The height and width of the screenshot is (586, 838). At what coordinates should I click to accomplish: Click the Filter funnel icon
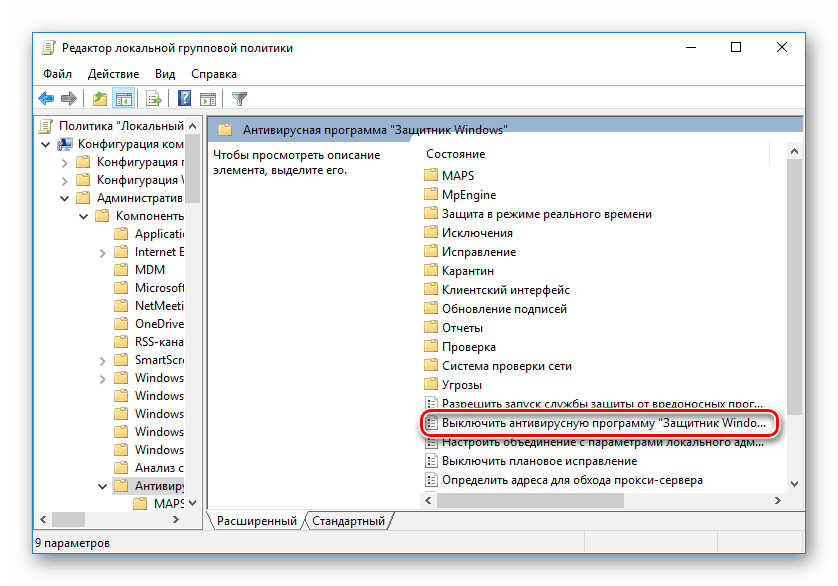[239, 98]
